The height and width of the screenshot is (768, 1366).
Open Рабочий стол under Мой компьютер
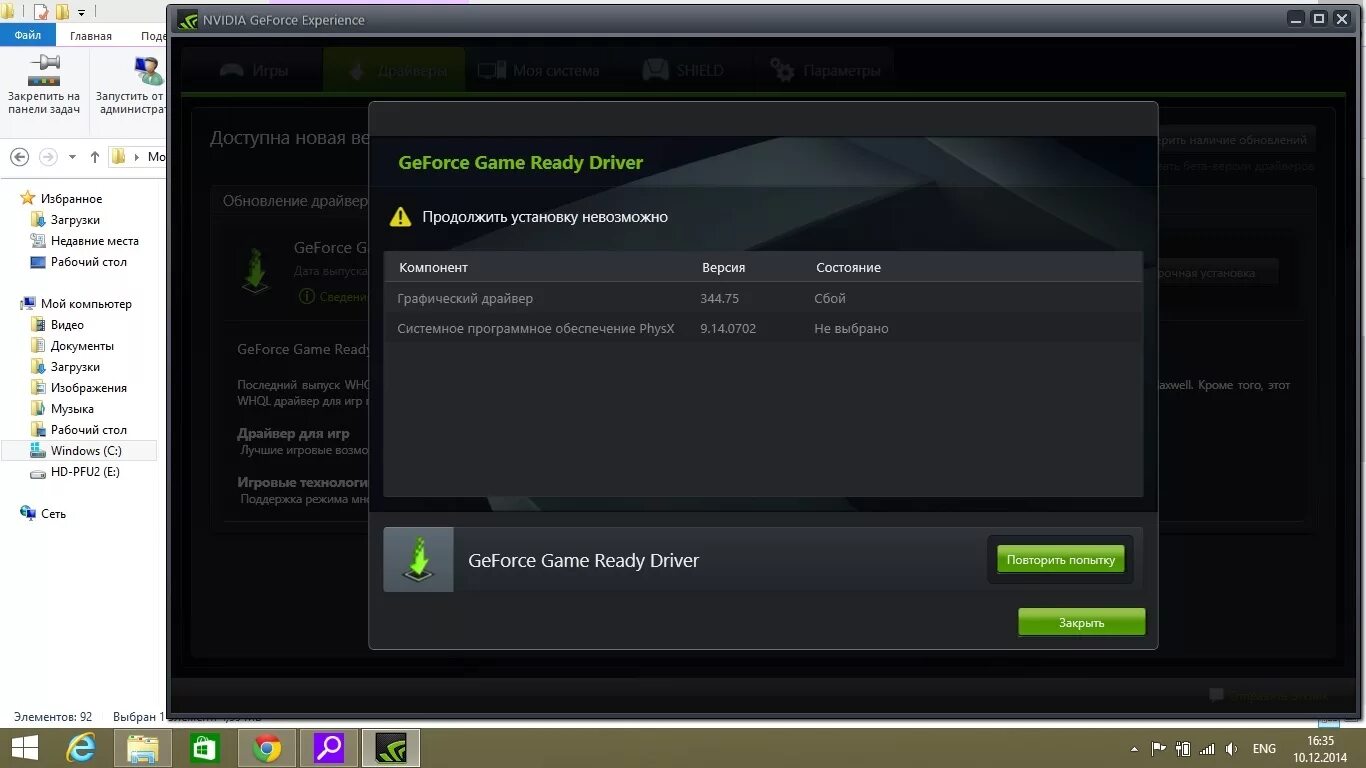click(x=88, y=430)
